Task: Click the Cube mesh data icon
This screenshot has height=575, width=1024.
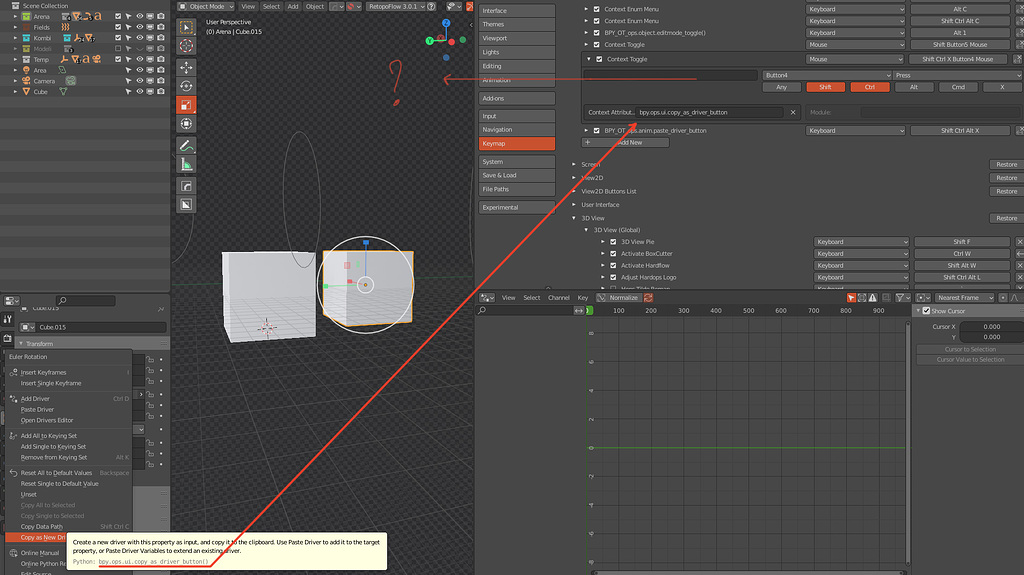Action: pos(63,91)
